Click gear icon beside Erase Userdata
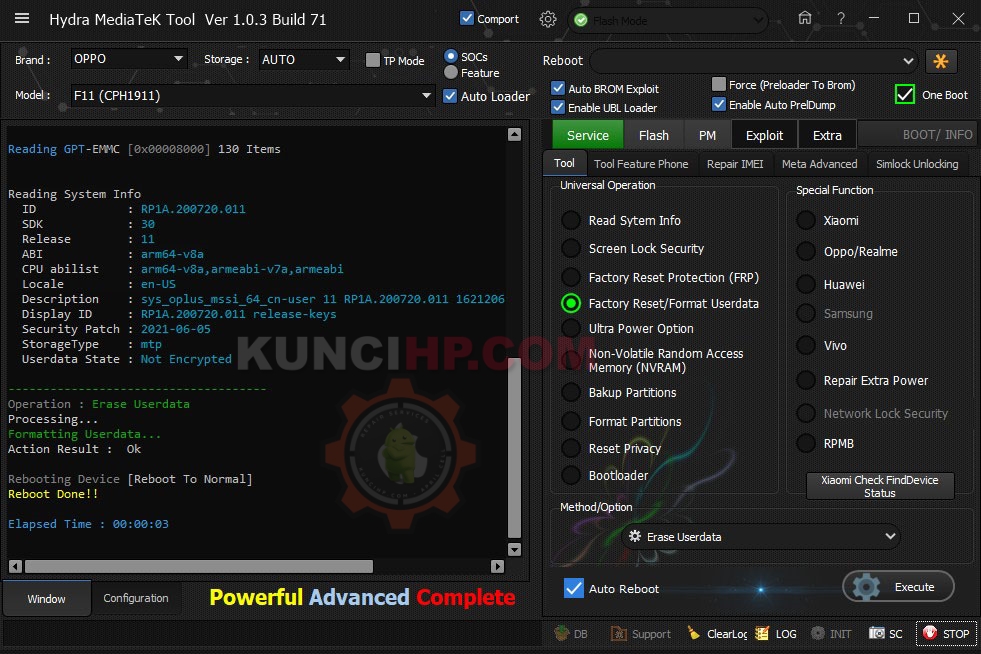 pyautogui.click(x=634, y=536)
